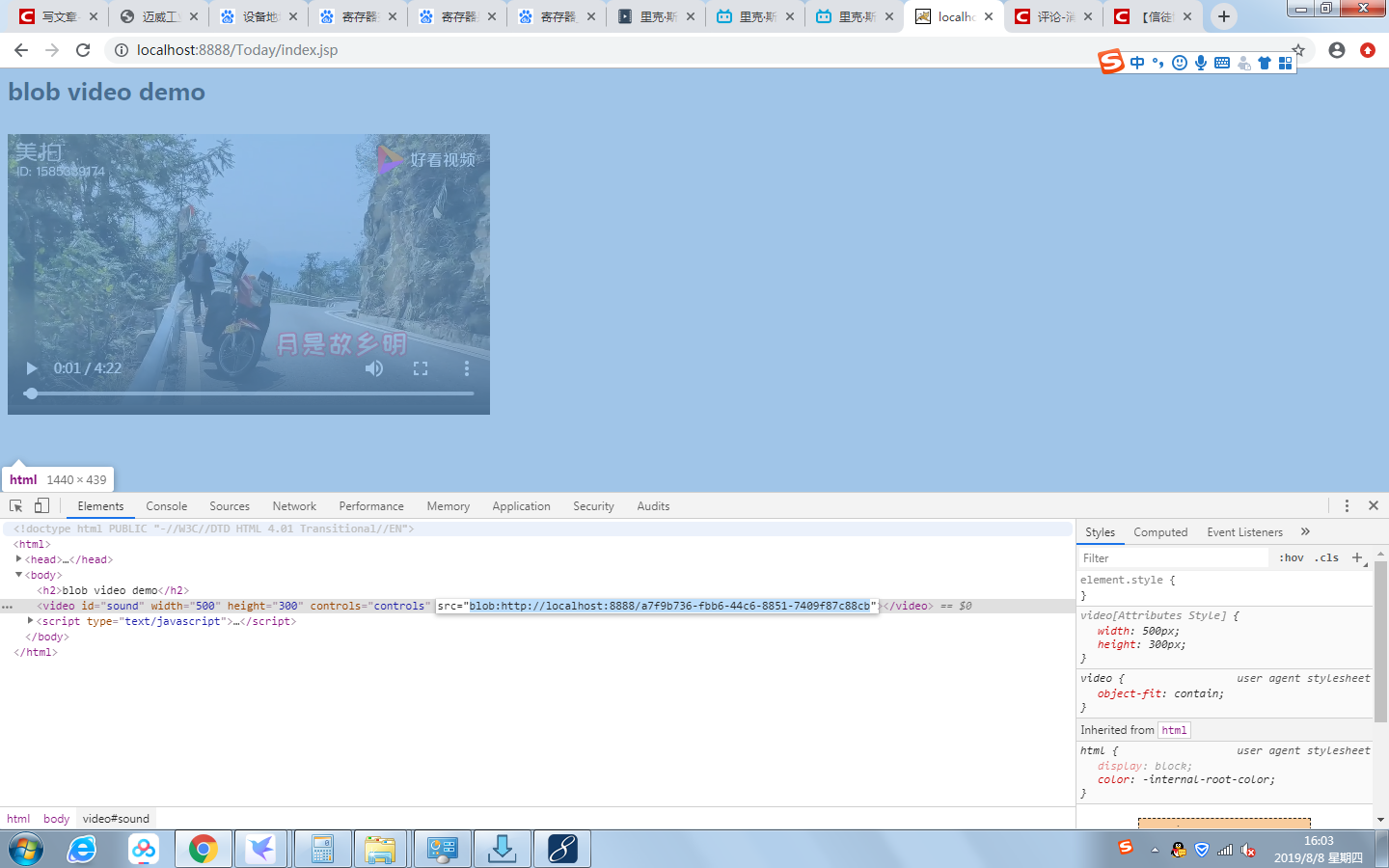1389x868 pixels.
Task: Open the Windows Start menu
Action: click(x=25, y=849)
